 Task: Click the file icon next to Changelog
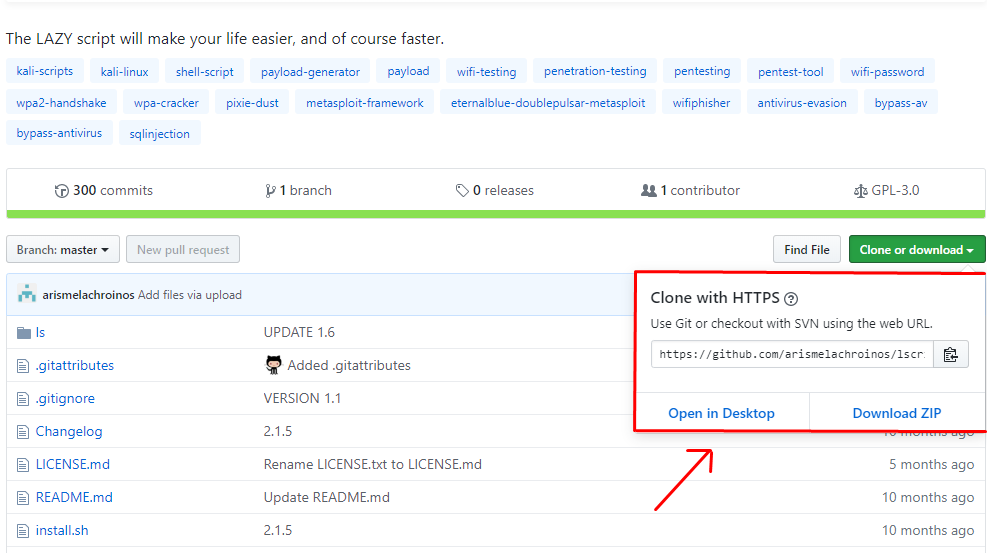[x=23, y=432]
